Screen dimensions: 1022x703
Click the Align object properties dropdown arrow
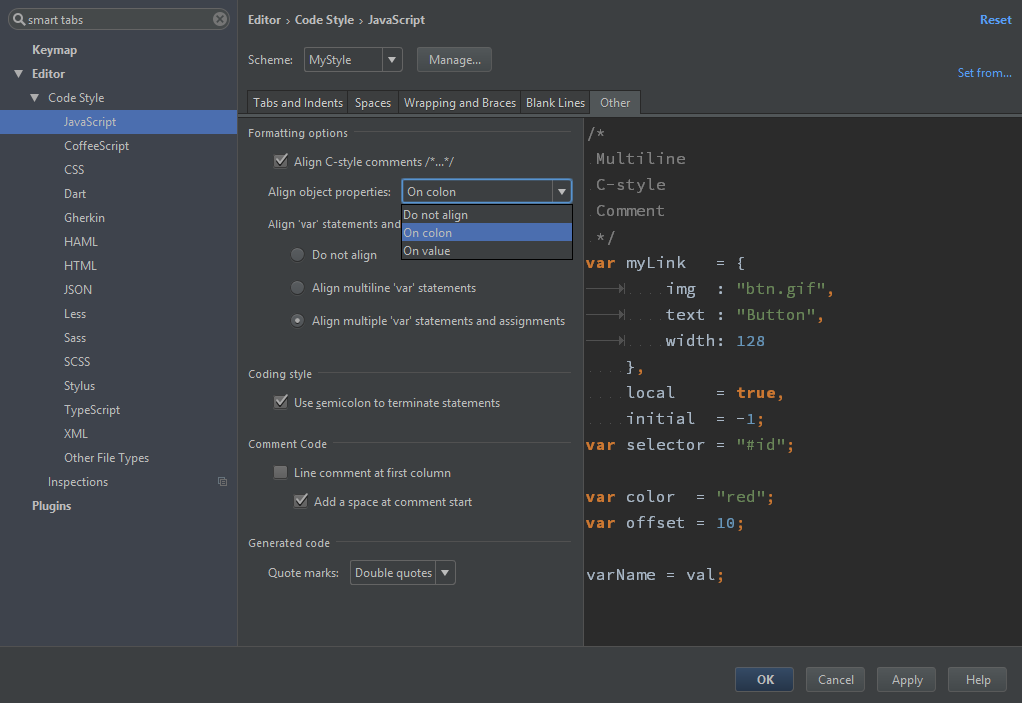tap(562, 192)
